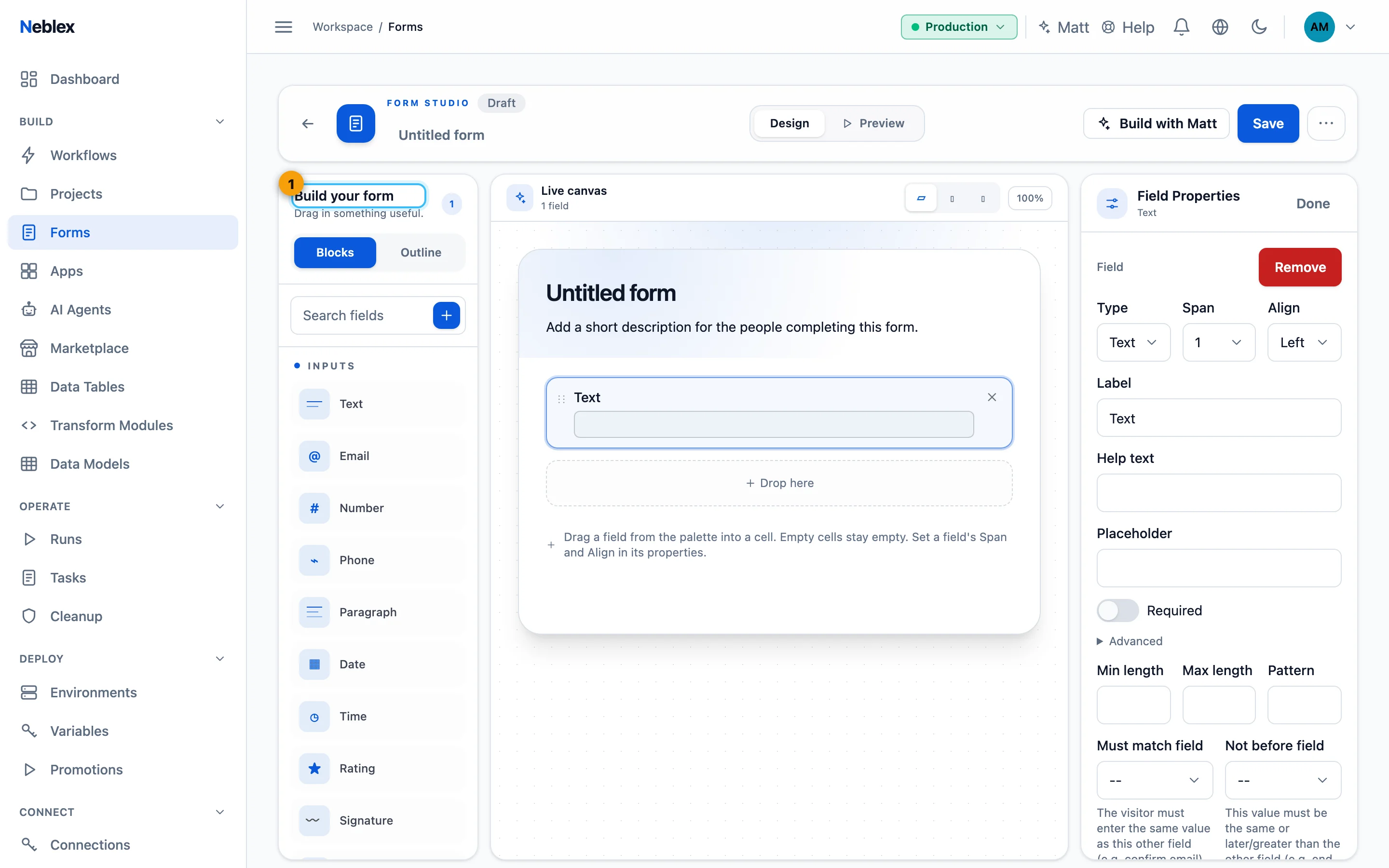Open the Span dropdown
Screen dimensions: 1389x868
[x=1219, y=343]
